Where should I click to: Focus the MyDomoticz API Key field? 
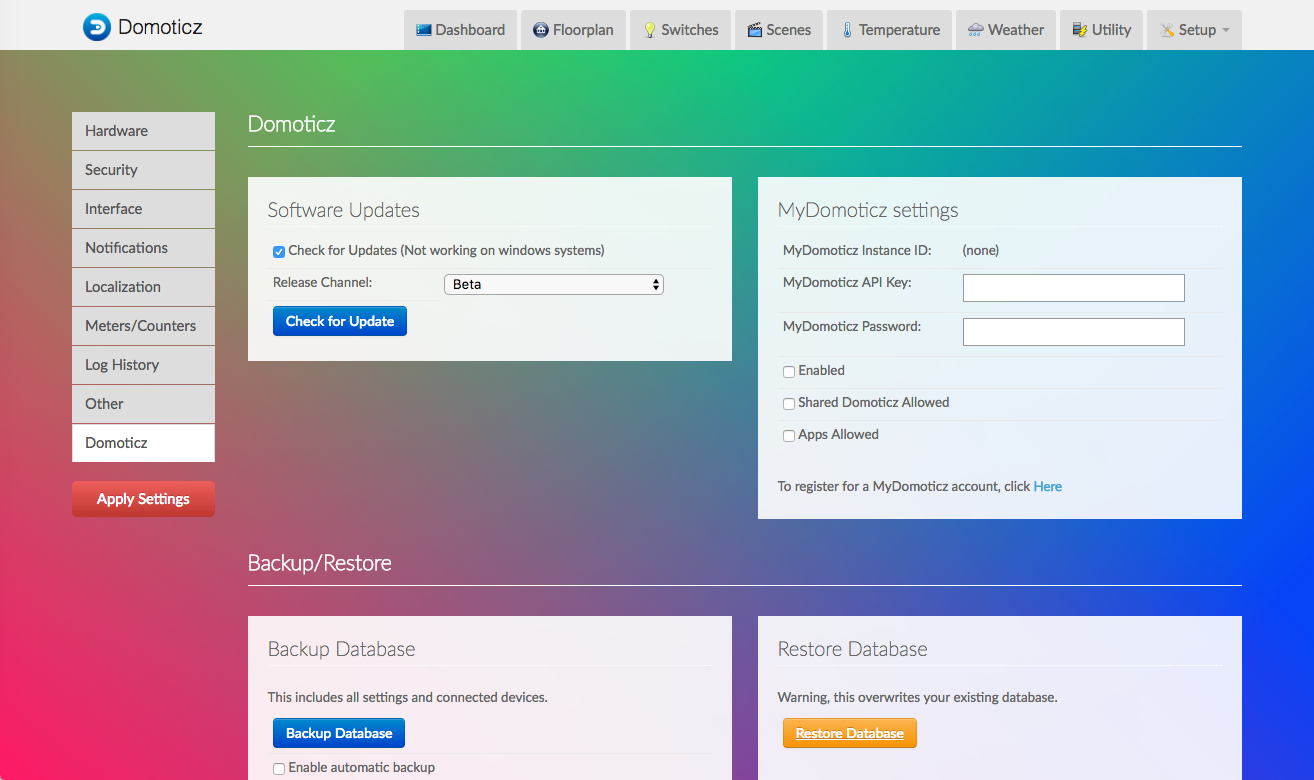[1074, 288]
